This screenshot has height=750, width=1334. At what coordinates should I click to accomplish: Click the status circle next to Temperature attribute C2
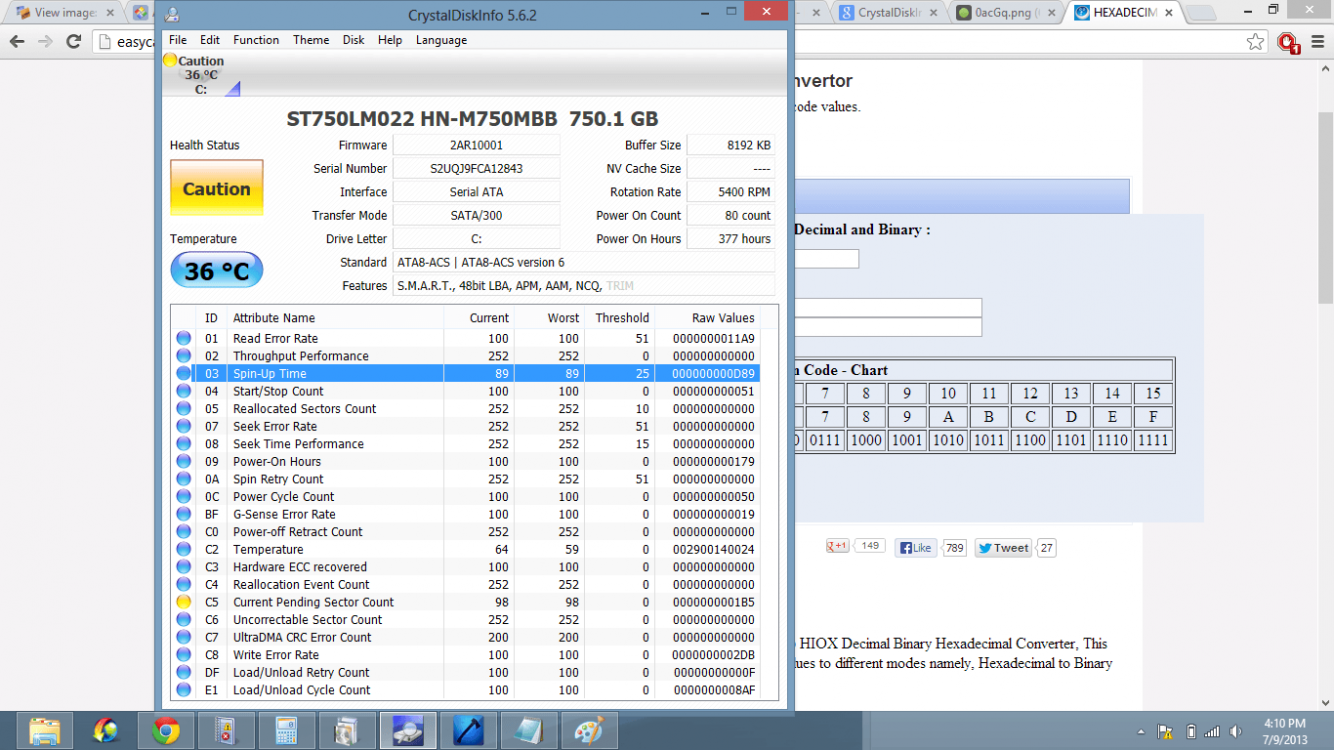(183, 549)
